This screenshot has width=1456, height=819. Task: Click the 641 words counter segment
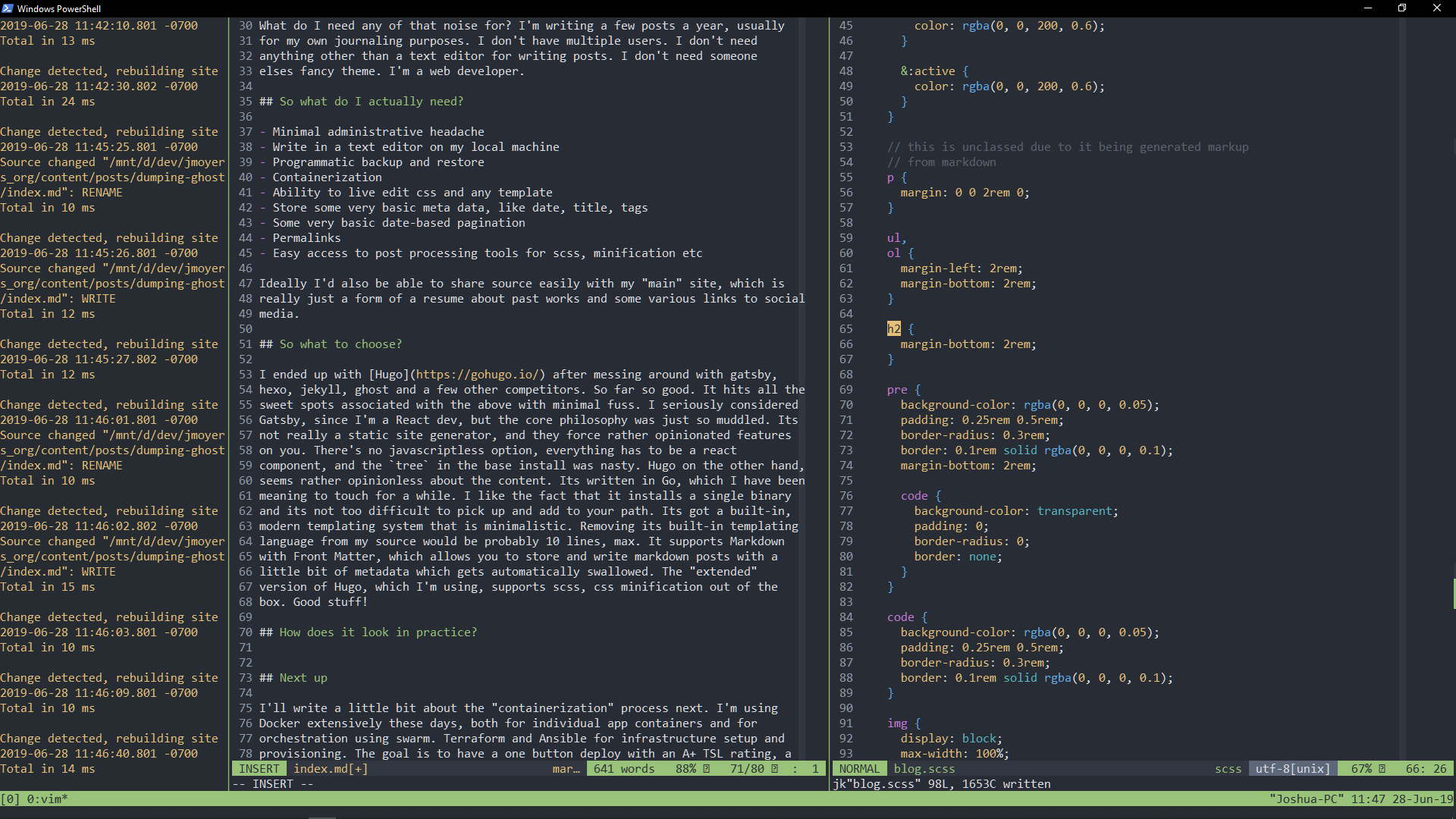623,768
